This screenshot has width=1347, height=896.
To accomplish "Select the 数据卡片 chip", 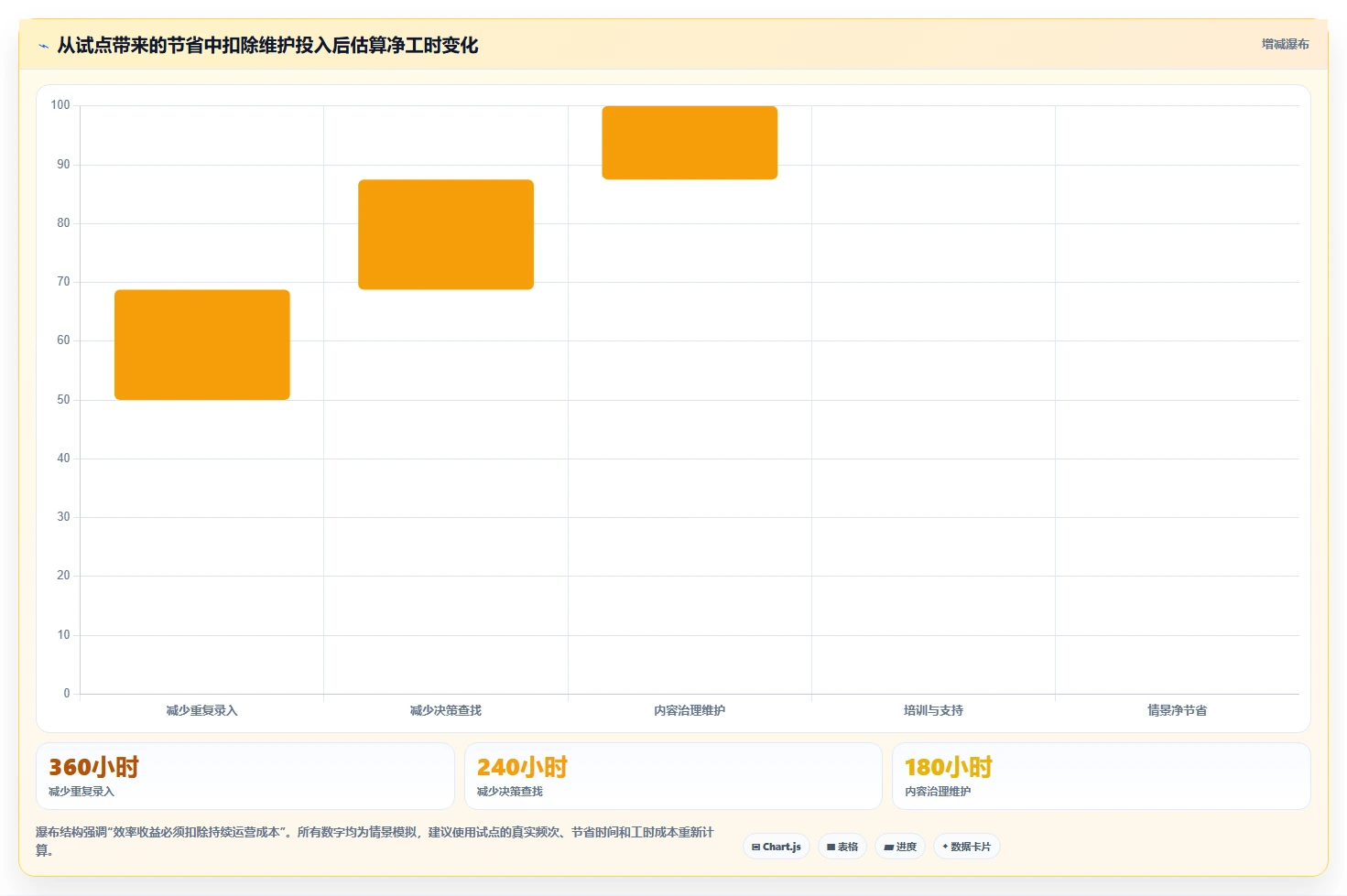I will [967, 847].
